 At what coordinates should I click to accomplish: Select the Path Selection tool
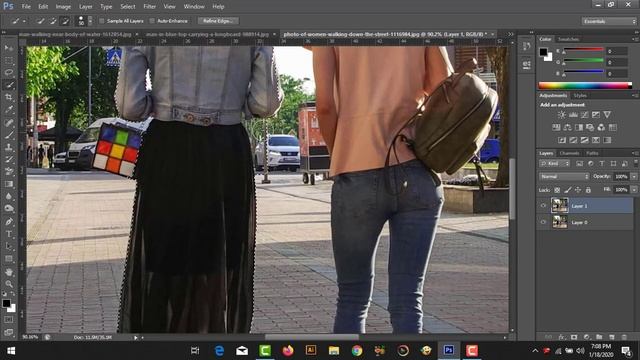(x=9, y=247)
